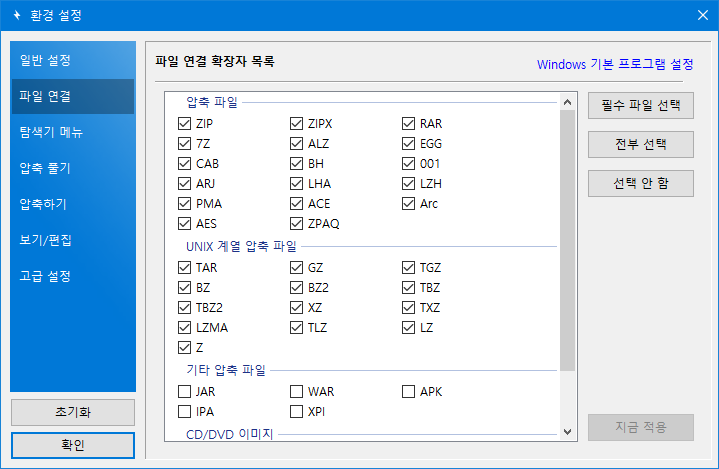Uncheck the Arc checkbox
719x469 pixels.
[408, 204]
